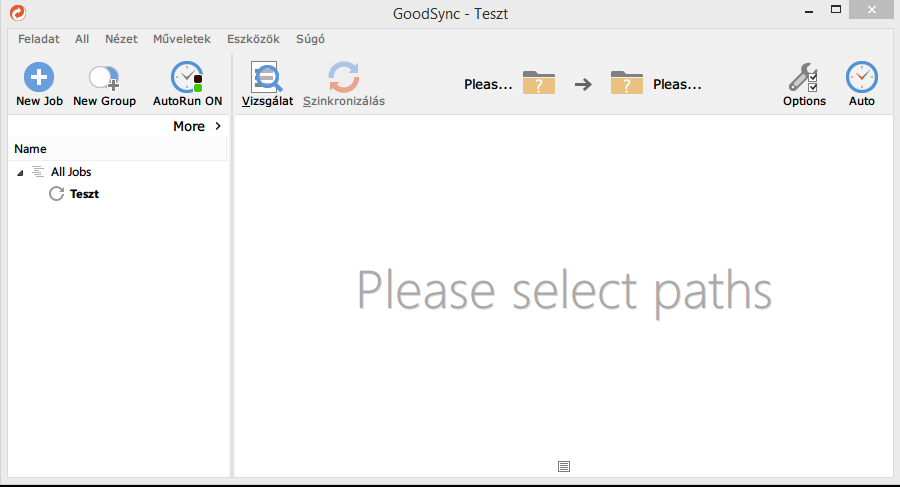Image resolution: width=900 pixels, height=487 pixels.
Task: Create a New Group from the toolbar
Action: point(104,77)
